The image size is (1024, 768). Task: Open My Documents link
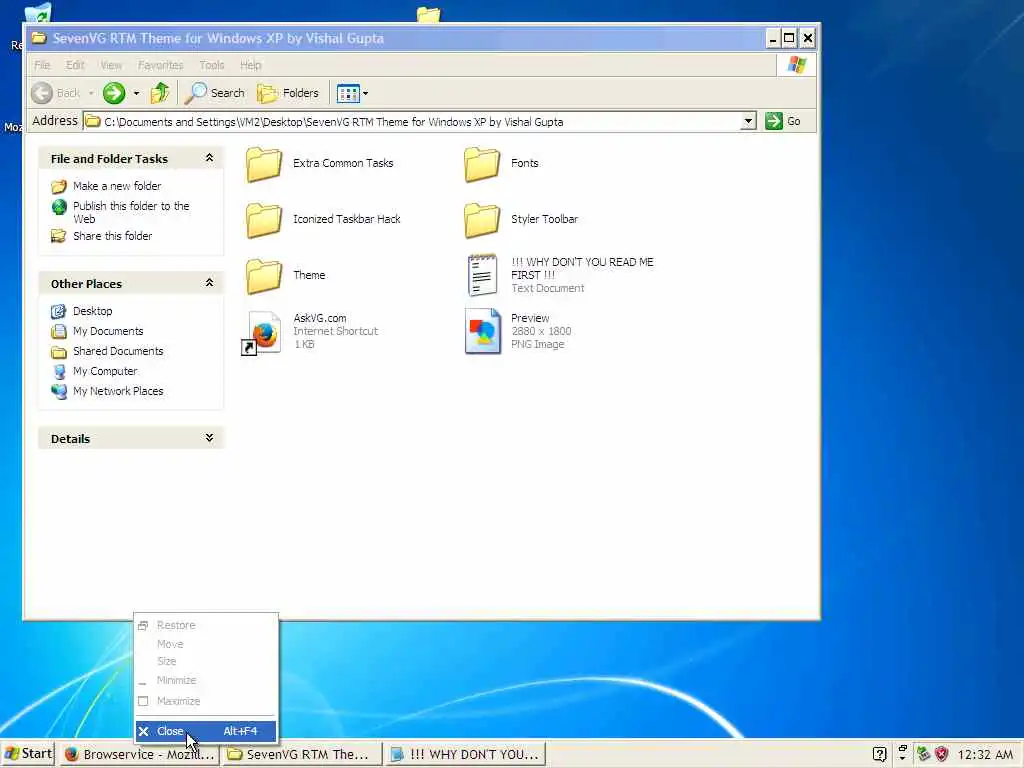(108, 331)
